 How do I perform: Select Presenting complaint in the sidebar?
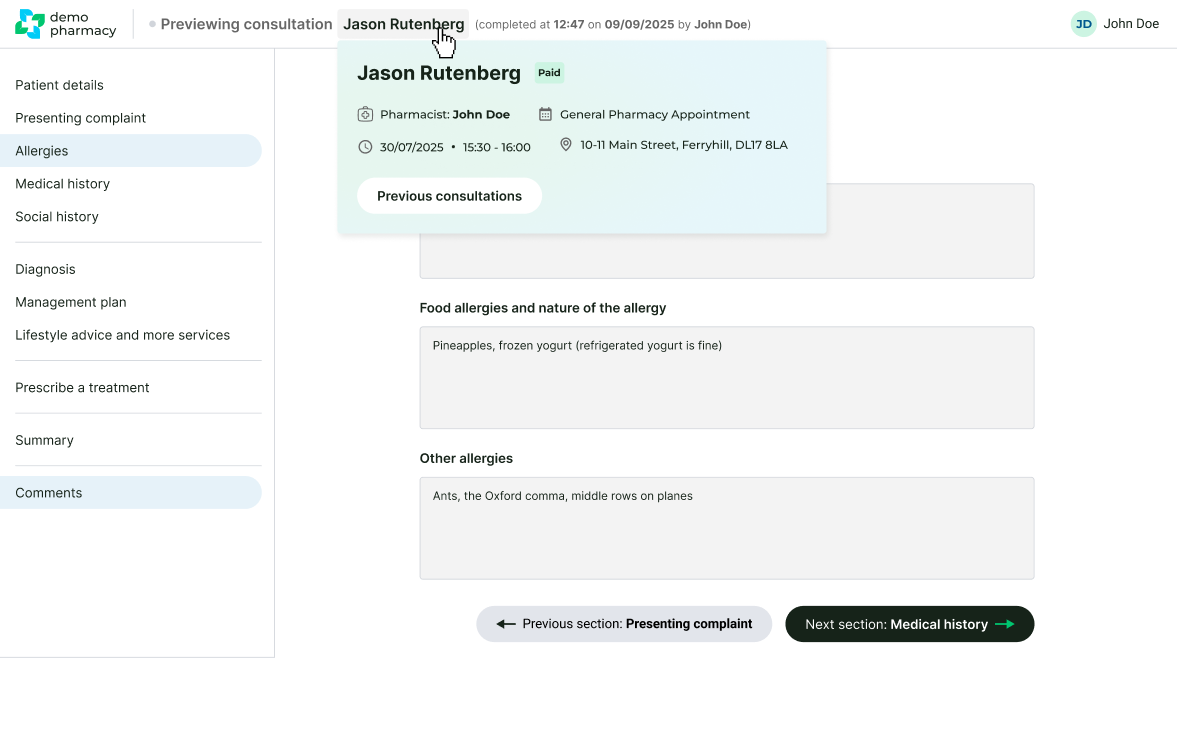coord(80,118)
